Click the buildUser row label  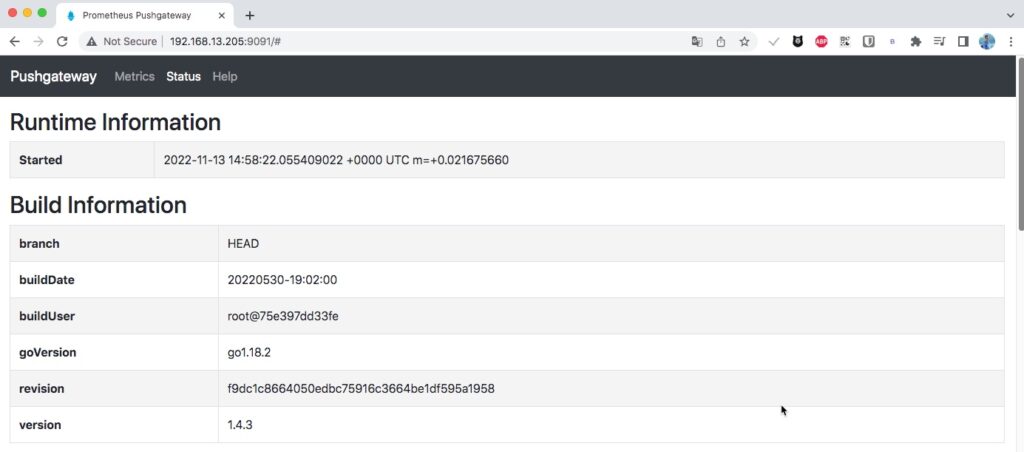pyautogui.click(x=47, y=316)
